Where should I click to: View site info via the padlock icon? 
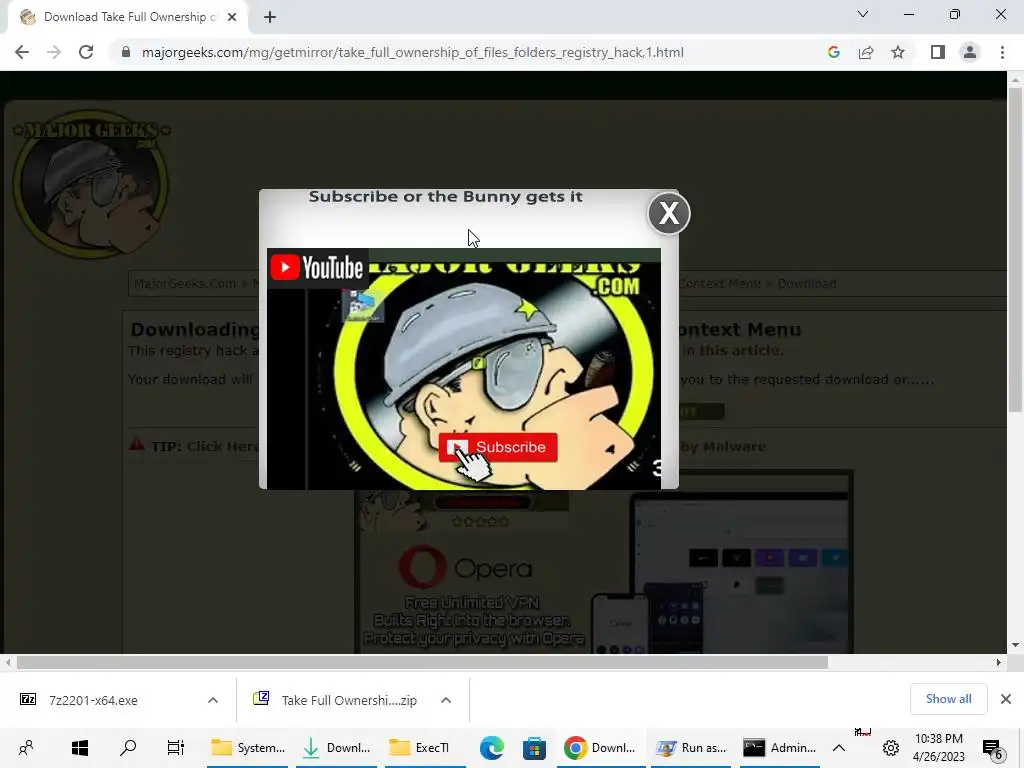[x=126, y=52]
